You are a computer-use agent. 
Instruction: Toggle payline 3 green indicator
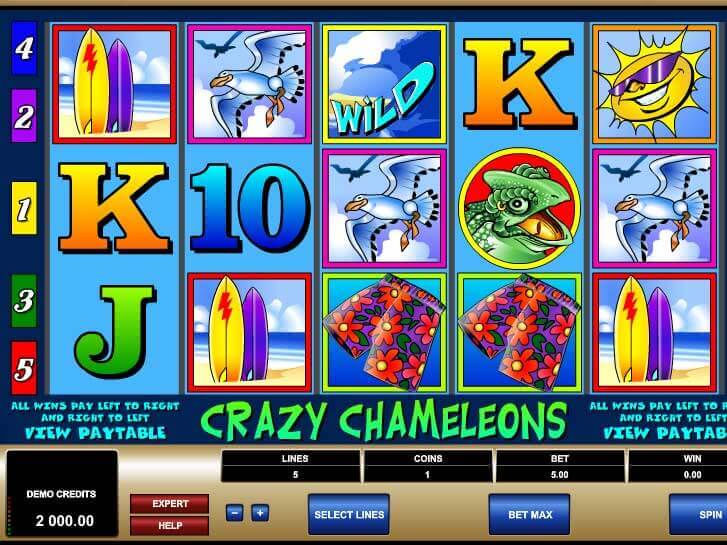tap(24, 301)
